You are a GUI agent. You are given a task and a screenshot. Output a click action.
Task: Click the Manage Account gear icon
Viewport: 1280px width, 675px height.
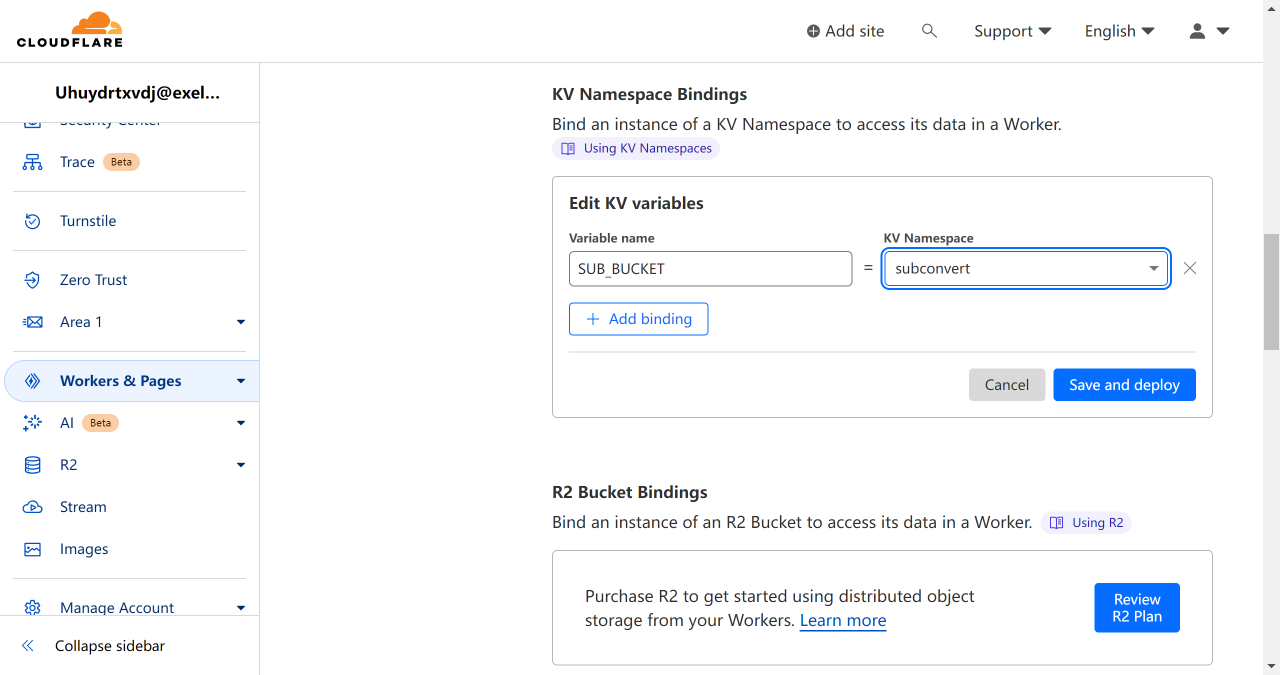33,608
